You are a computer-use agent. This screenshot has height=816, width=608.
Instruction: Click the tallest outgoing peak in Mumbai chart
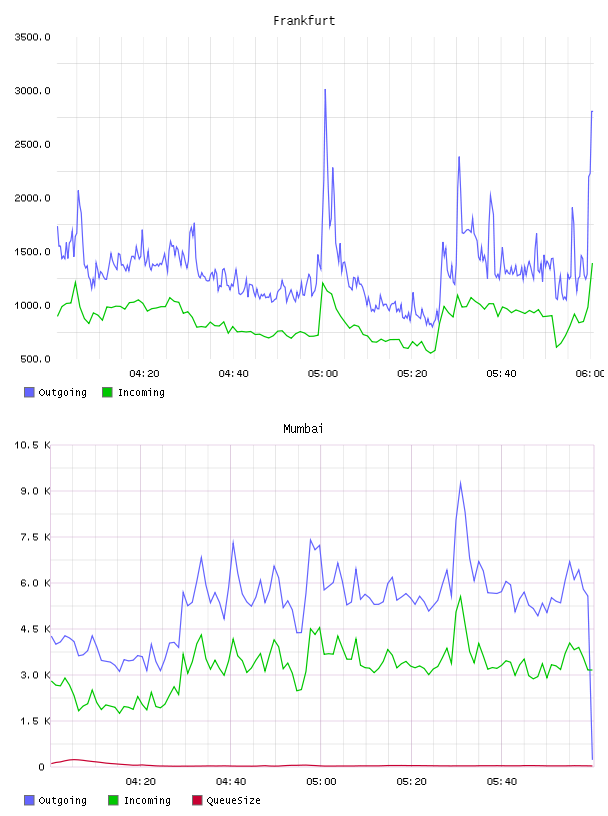coord(461,482)
